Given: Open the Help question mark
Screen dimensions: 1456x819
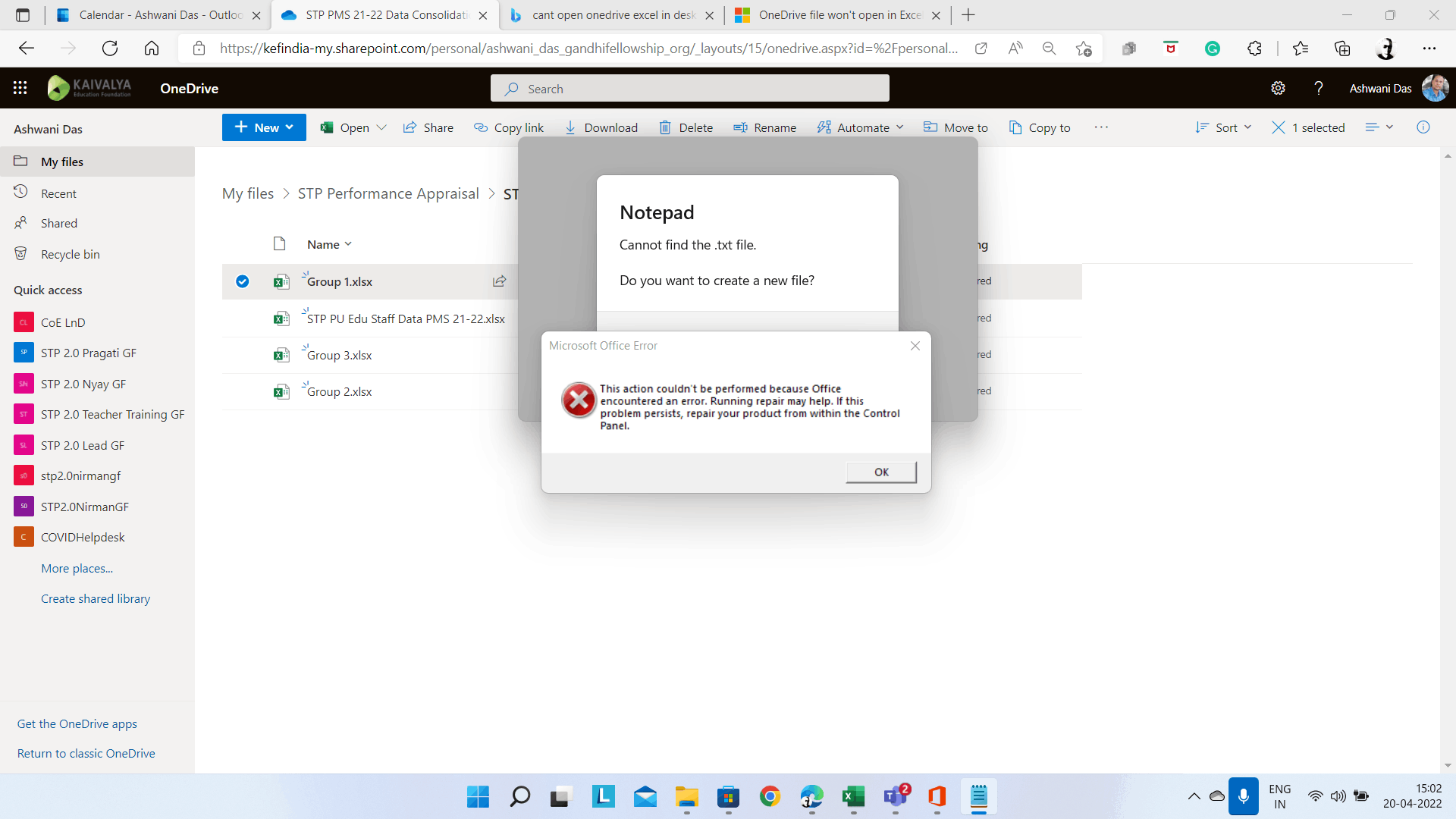Looking at the screenshot, I should 1319,88.
